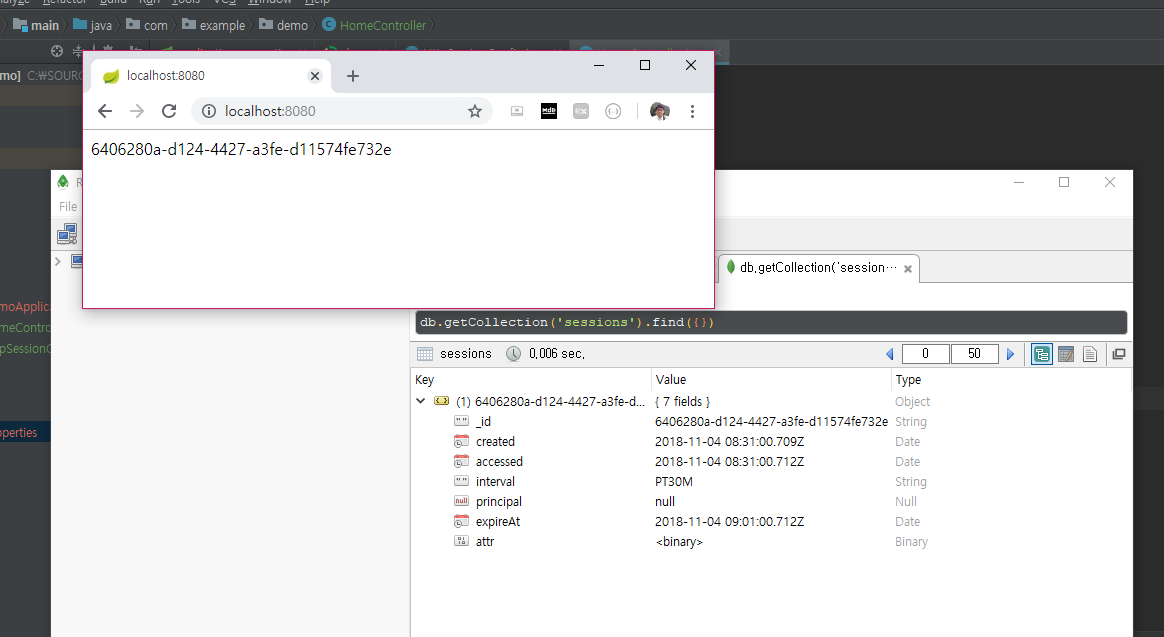Click the Chrome profile avatar
This screenshot has height=637, width=1164.
(660, 111)
